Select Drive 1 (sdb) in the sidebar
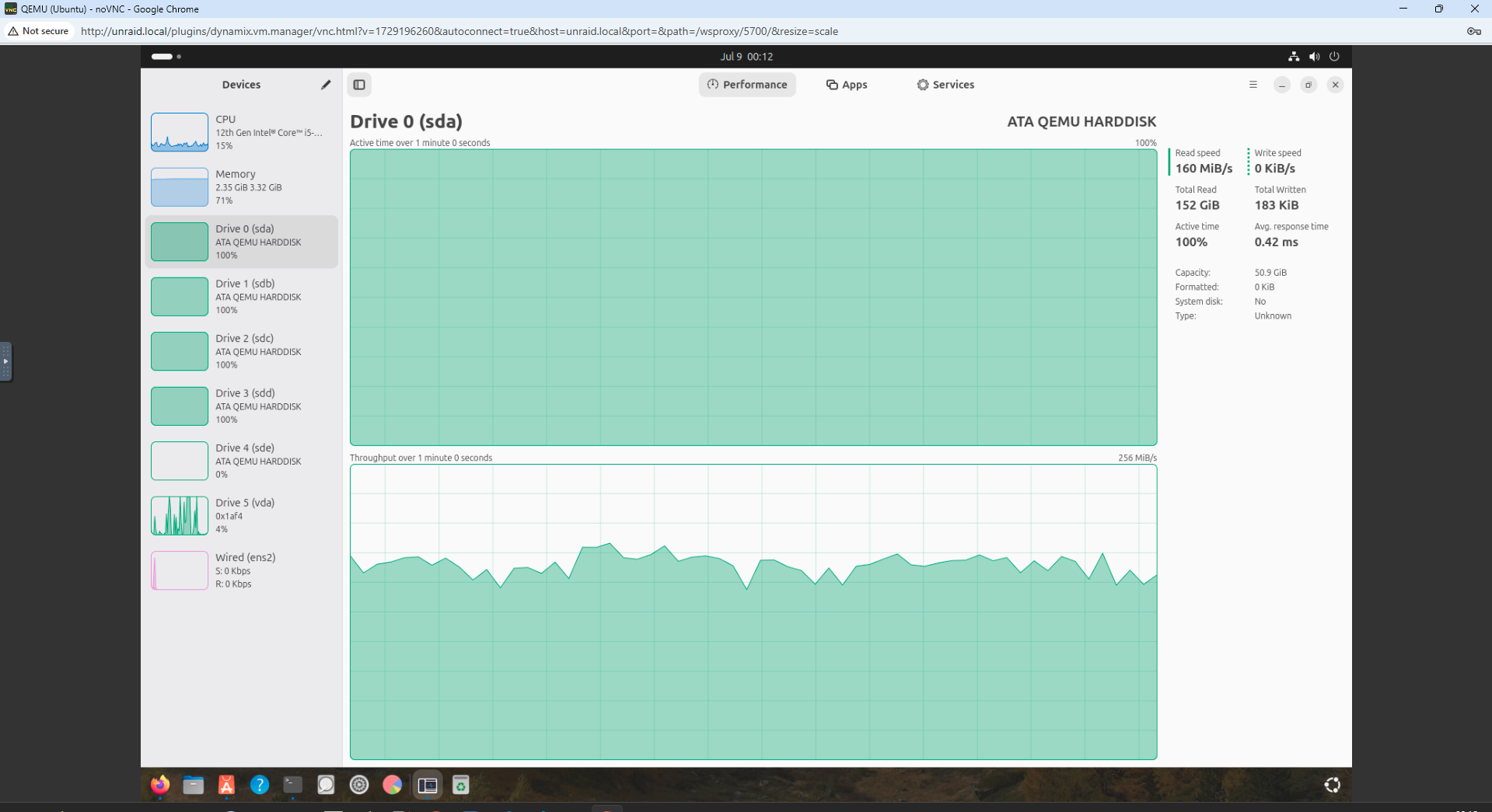This screenshot has height=812, width=1492. point(242,297)
